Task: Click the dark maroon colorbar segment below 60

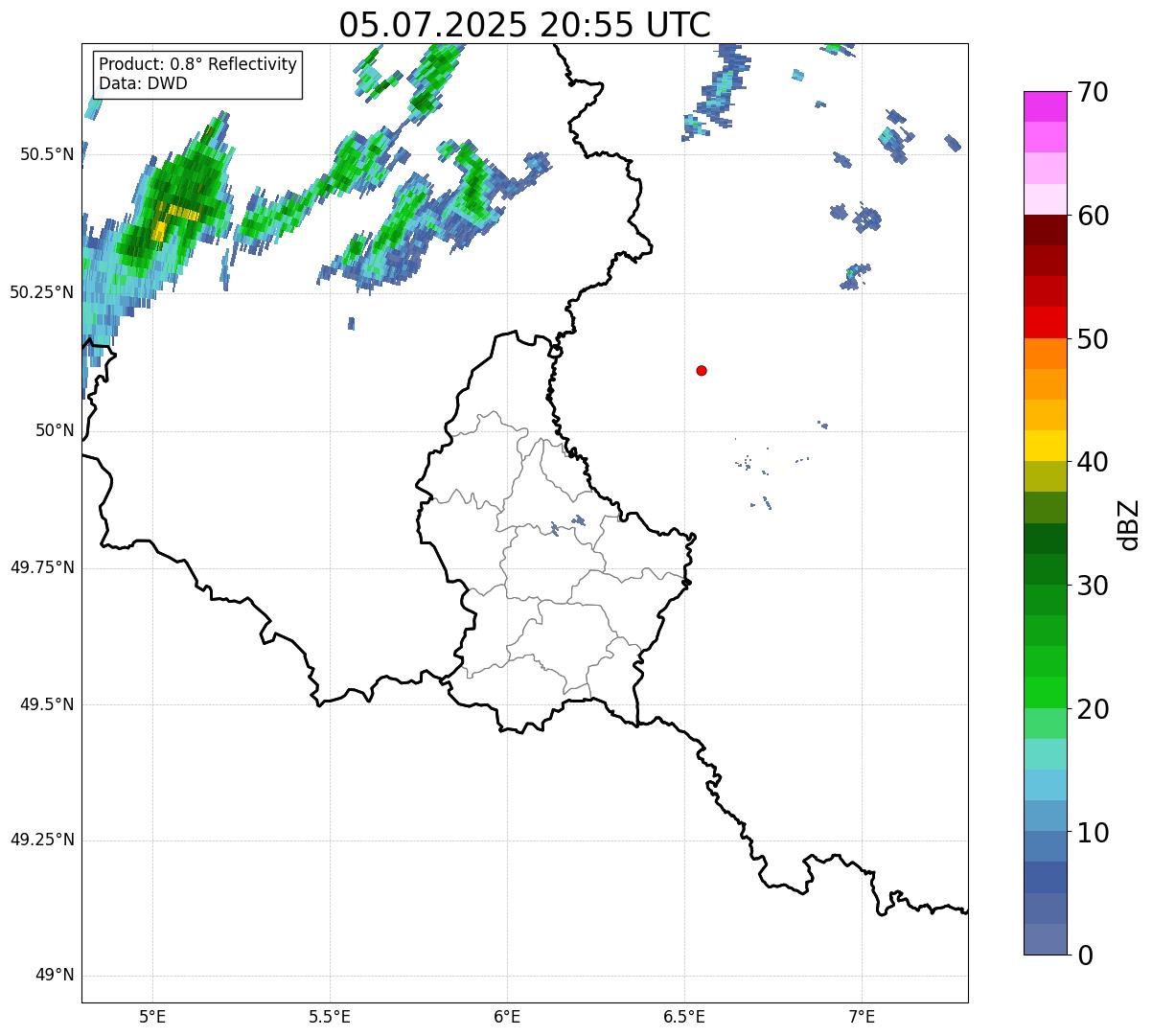Action: point(1046,230)
